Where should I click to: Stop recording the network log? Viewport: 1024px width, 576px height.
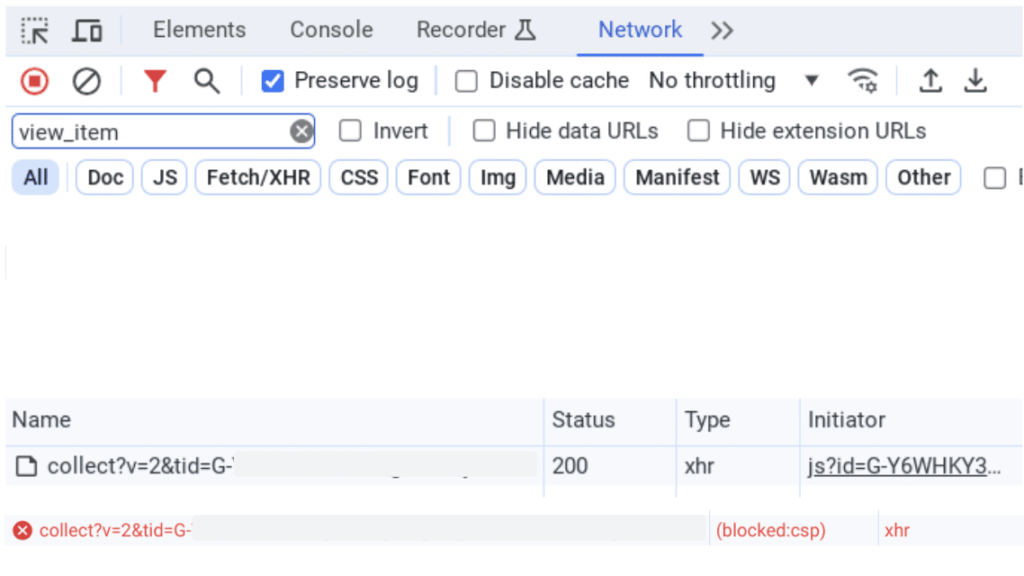34,80
